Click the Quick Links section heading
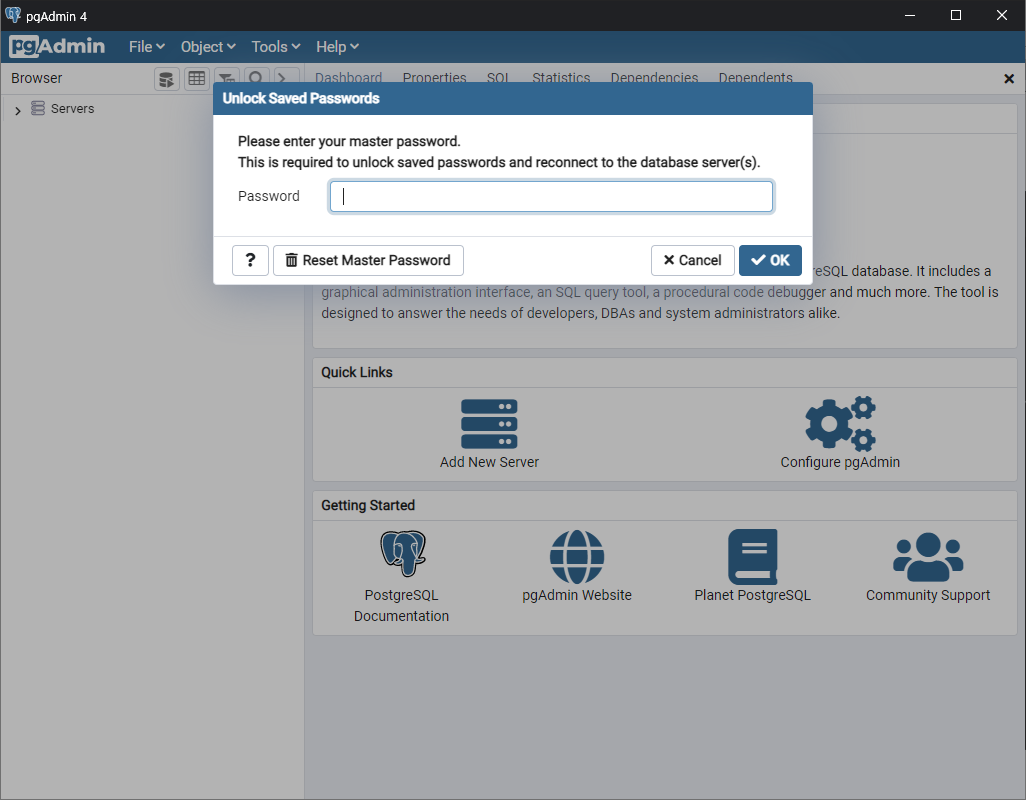1026x800 pixels. [x=357, y=372]
